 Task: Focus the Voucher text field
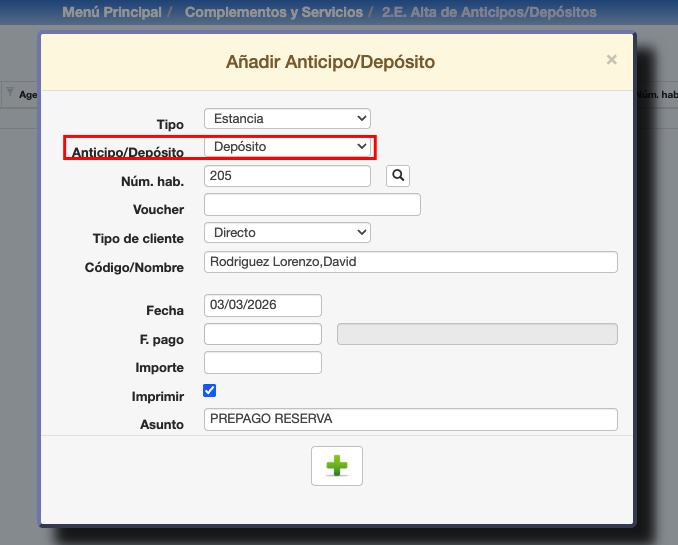(312, 204)
